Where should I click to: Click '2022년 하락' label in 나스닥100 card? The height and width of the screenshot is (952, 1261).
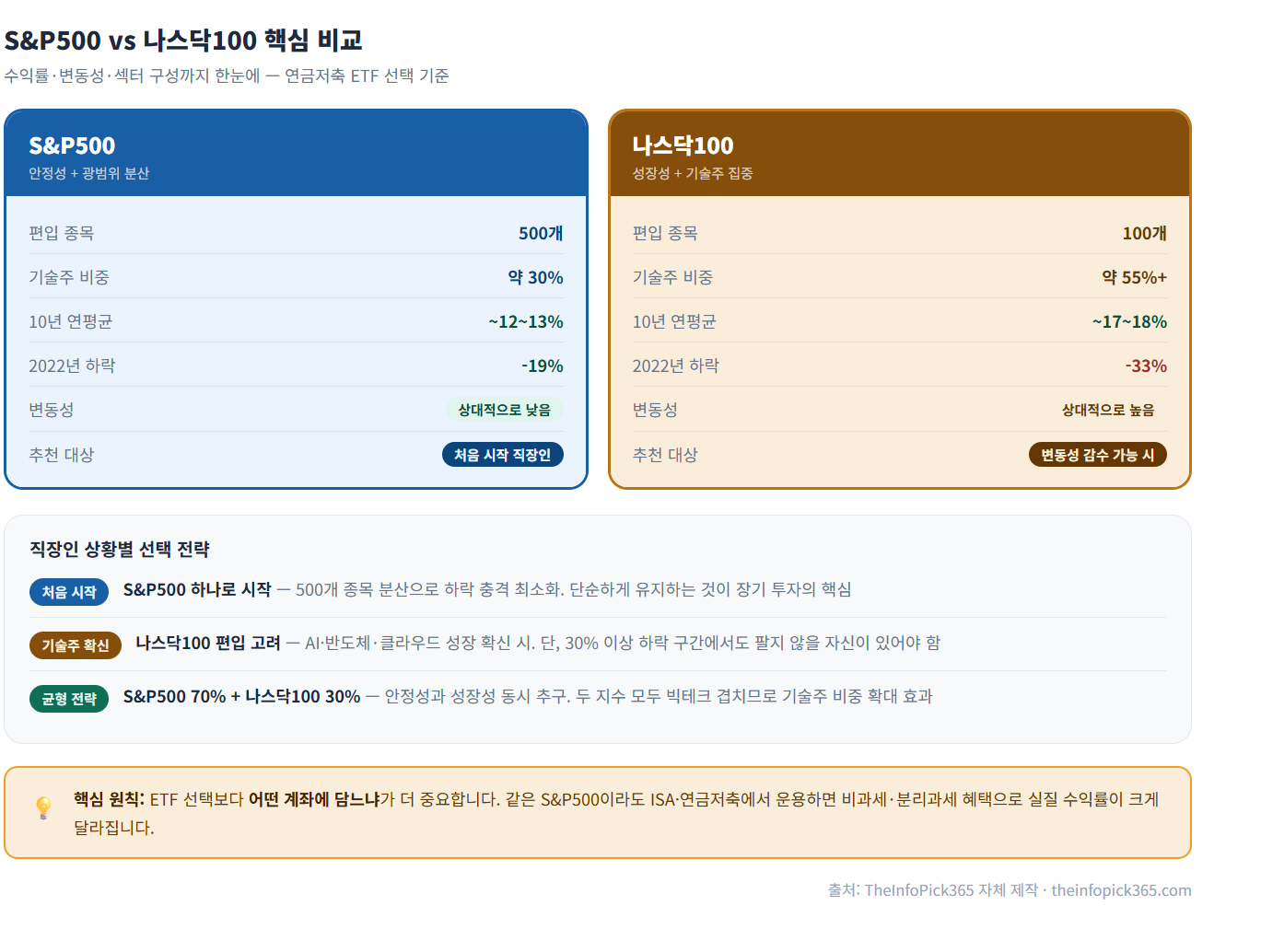[675, 366]
